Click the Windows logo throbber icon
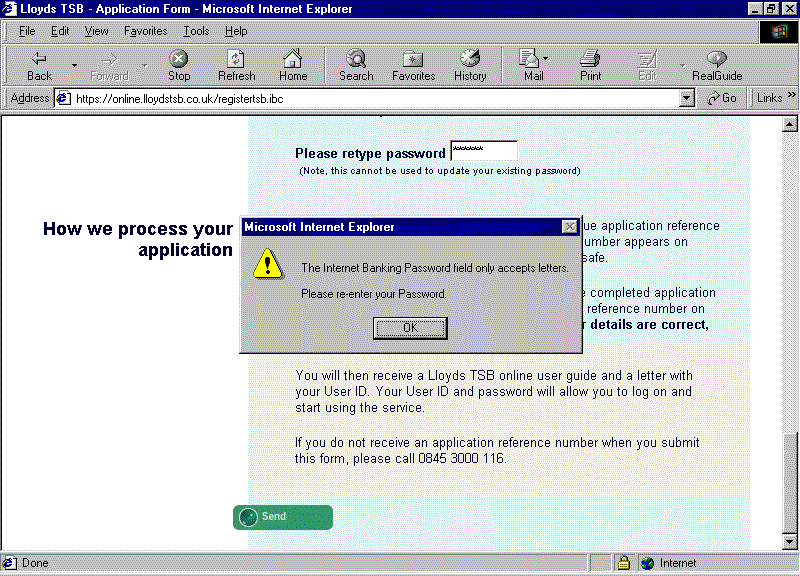 (779, 32)
